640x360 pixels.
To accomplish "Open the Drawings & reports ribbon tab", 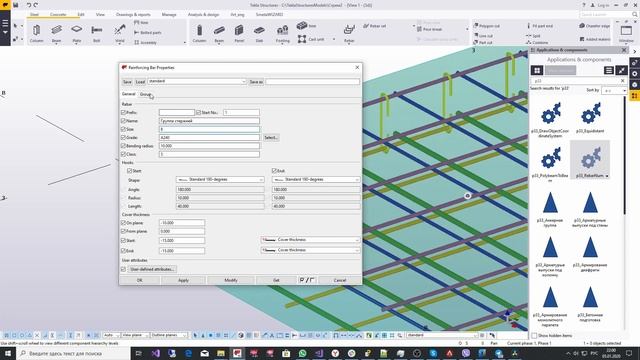I will [x=133, y=14].
